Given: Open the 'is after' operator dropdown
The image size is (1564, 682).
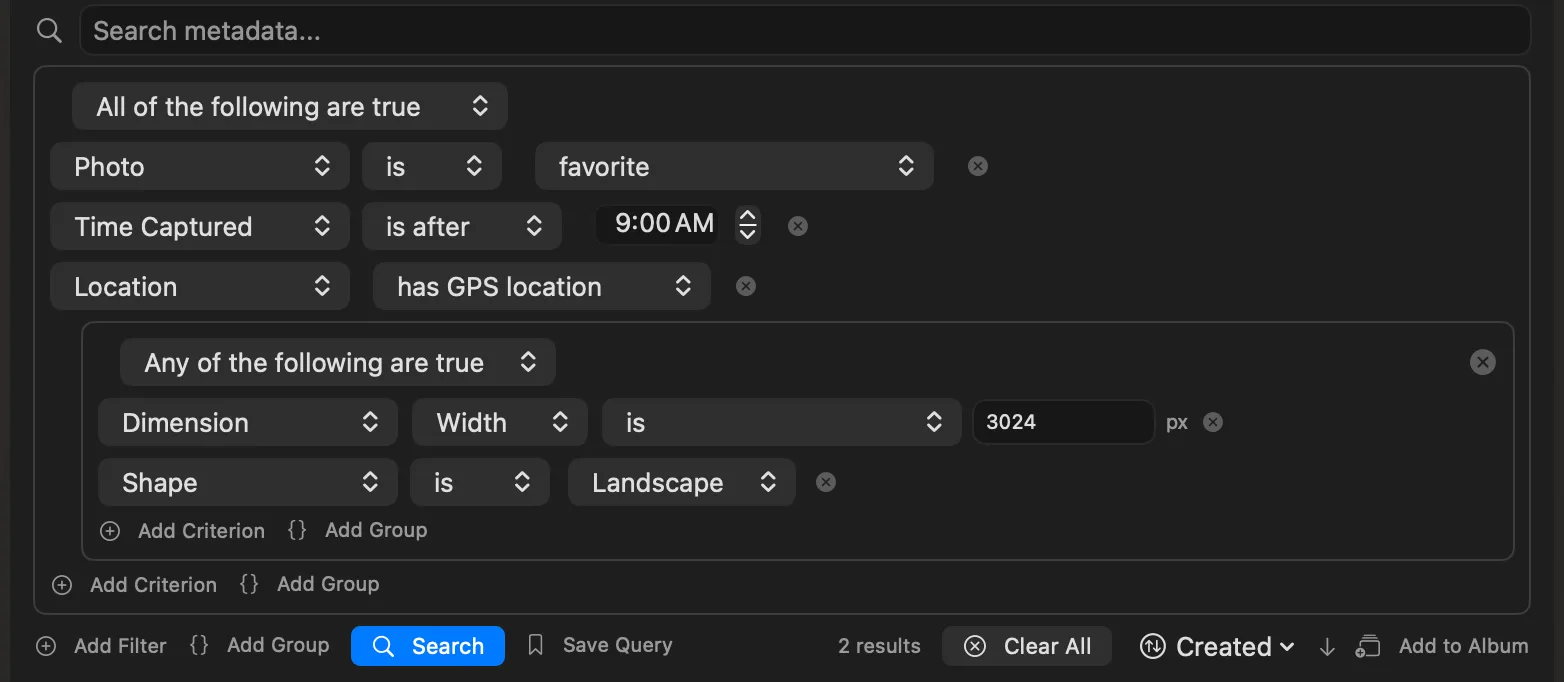Looking at the screenshot, I should tap(462, 226).
